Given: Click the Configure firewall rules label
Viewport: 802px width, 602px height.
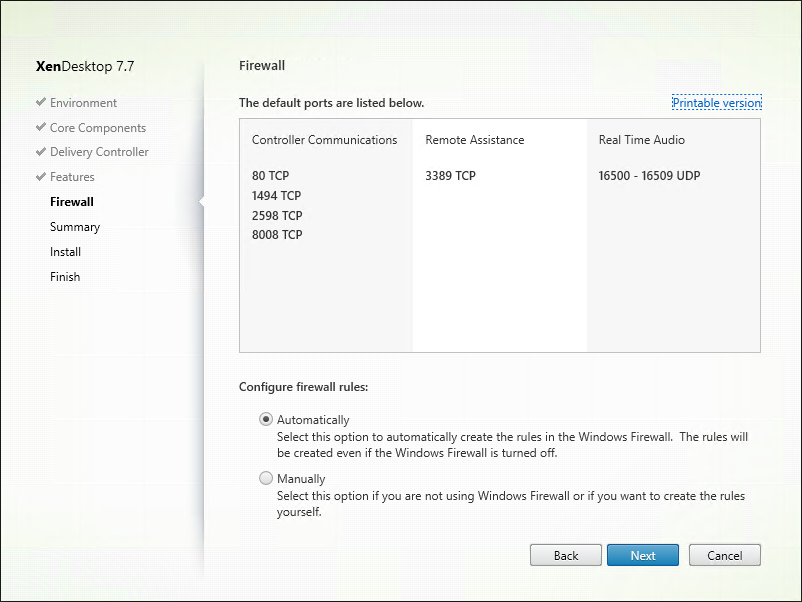Looking at the screenshot, I should click(x=303, y=387).
